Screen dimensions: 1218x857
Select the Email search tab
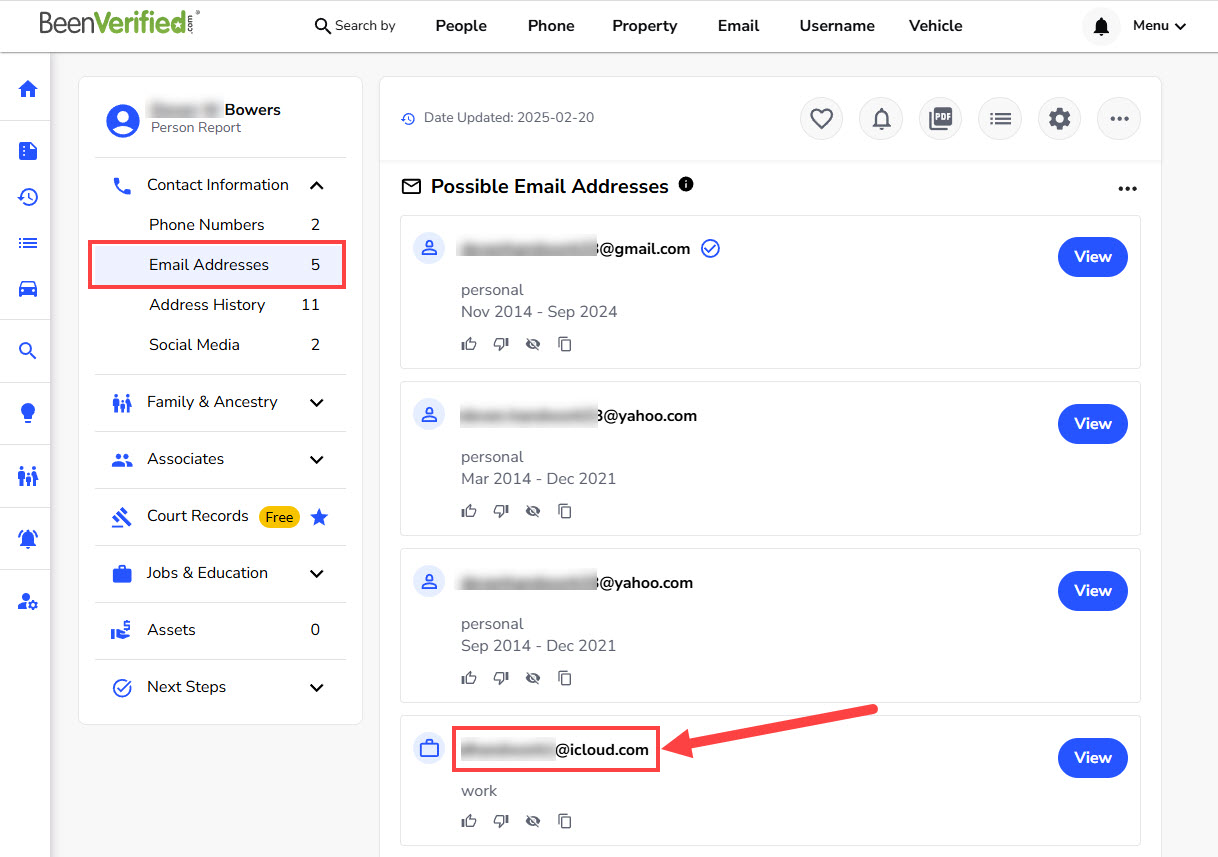tap(738, 26)
